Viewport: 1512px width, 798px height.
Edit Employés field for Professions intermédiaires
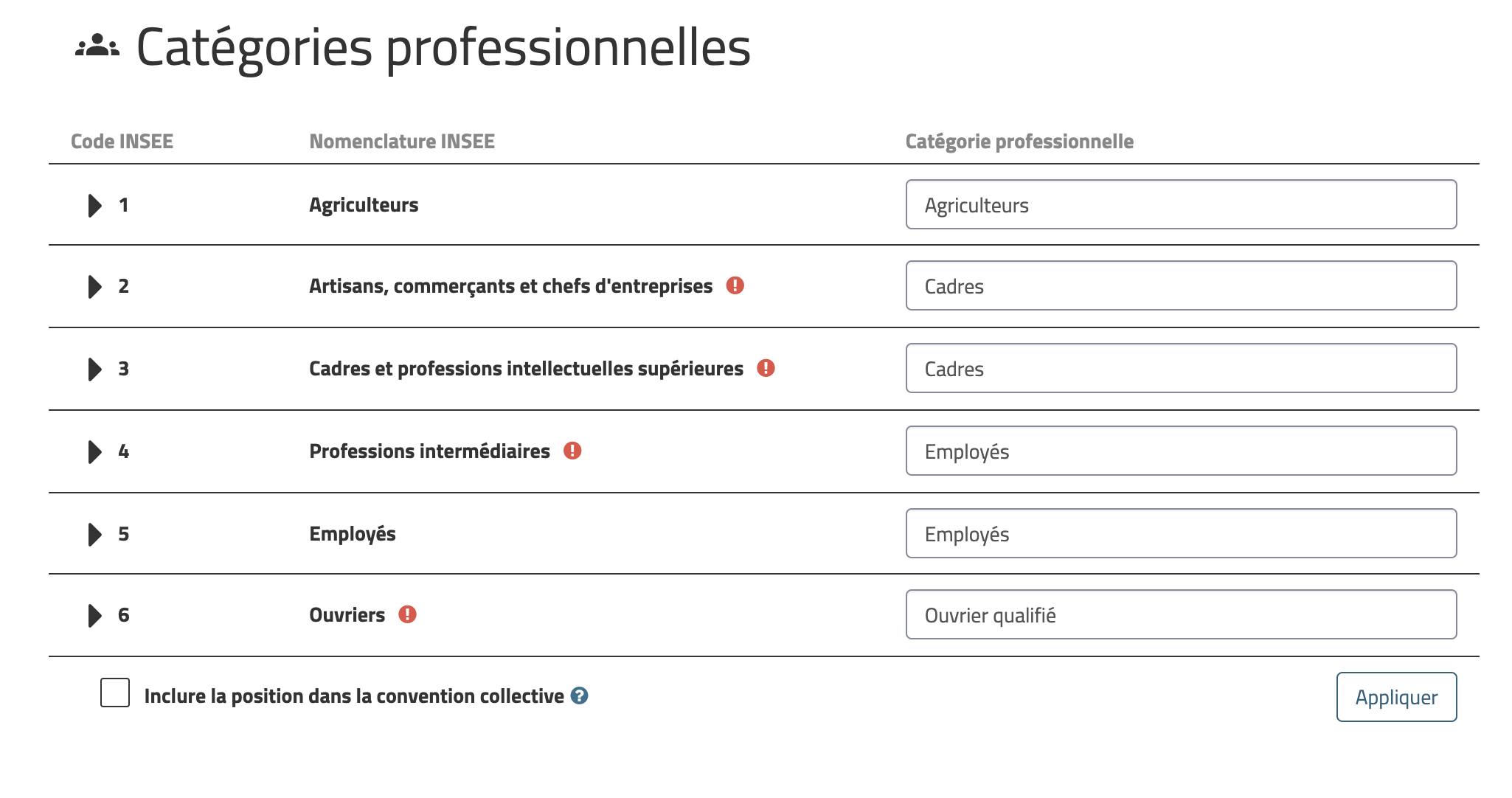click(1181, 451)
